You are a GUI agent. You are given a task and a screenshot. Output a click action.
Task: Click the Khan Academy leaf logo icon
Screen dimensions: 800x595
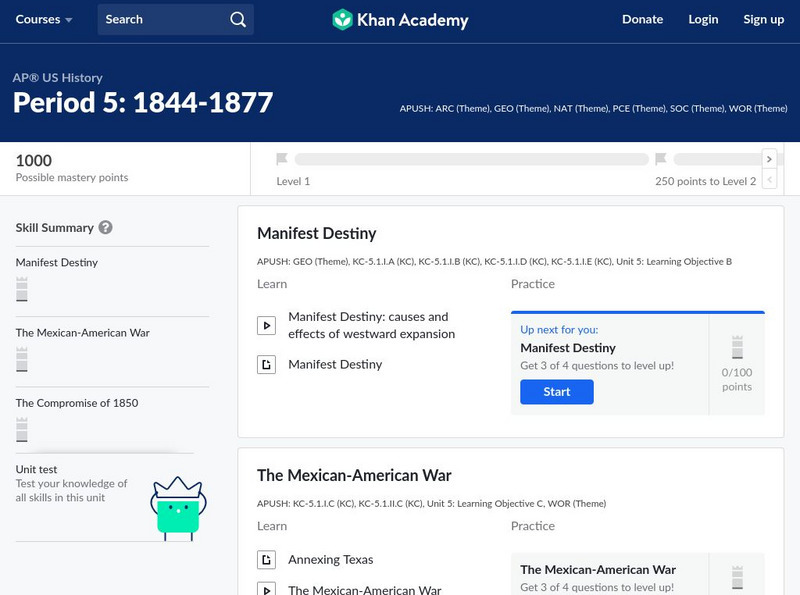[342, 20]
